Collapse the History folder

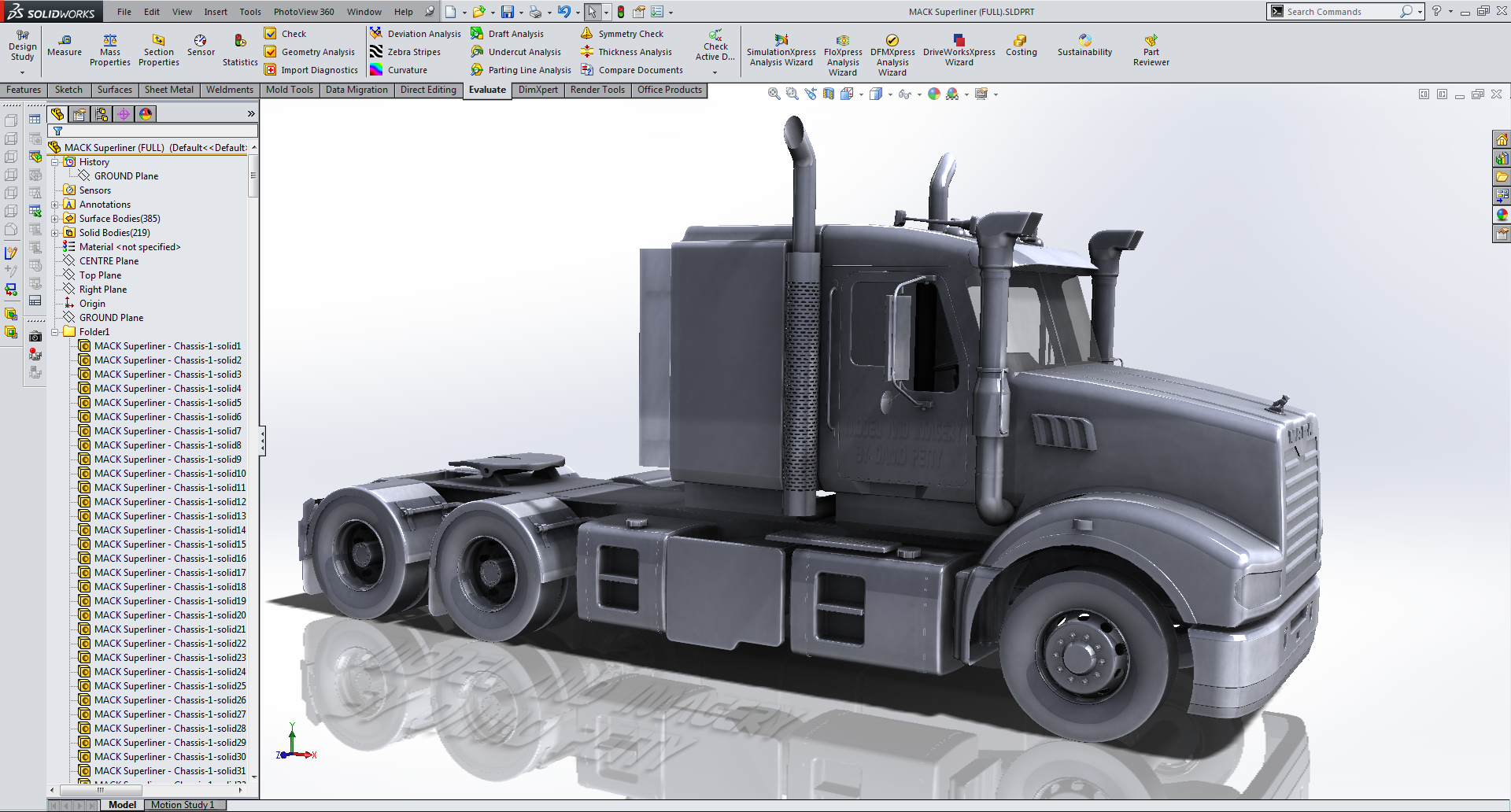pyautogui.click(x=55, y=162)
